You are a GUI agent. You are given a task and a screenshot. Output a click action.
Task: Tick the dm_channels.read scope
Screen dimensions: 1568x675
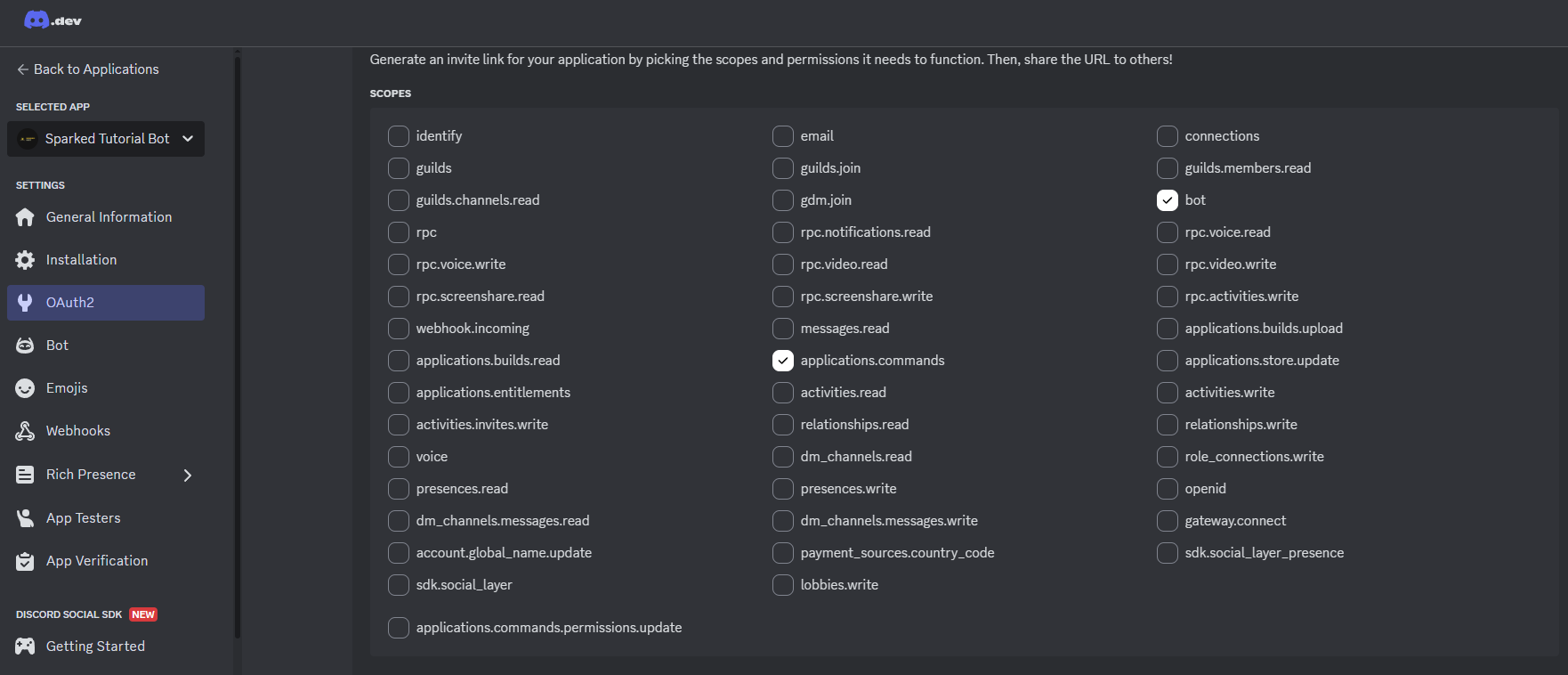tap(783, 457)
